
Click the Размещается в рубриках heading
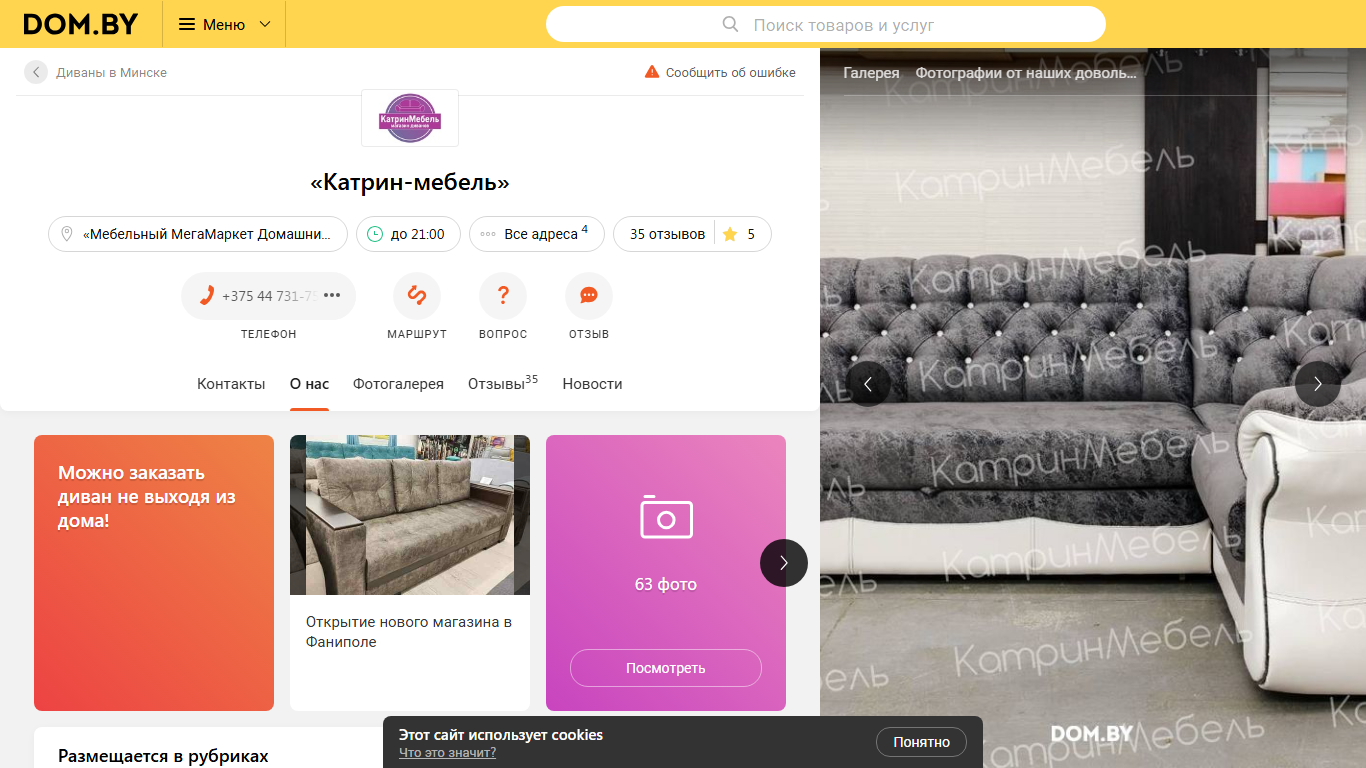click(x=163, y=756)
